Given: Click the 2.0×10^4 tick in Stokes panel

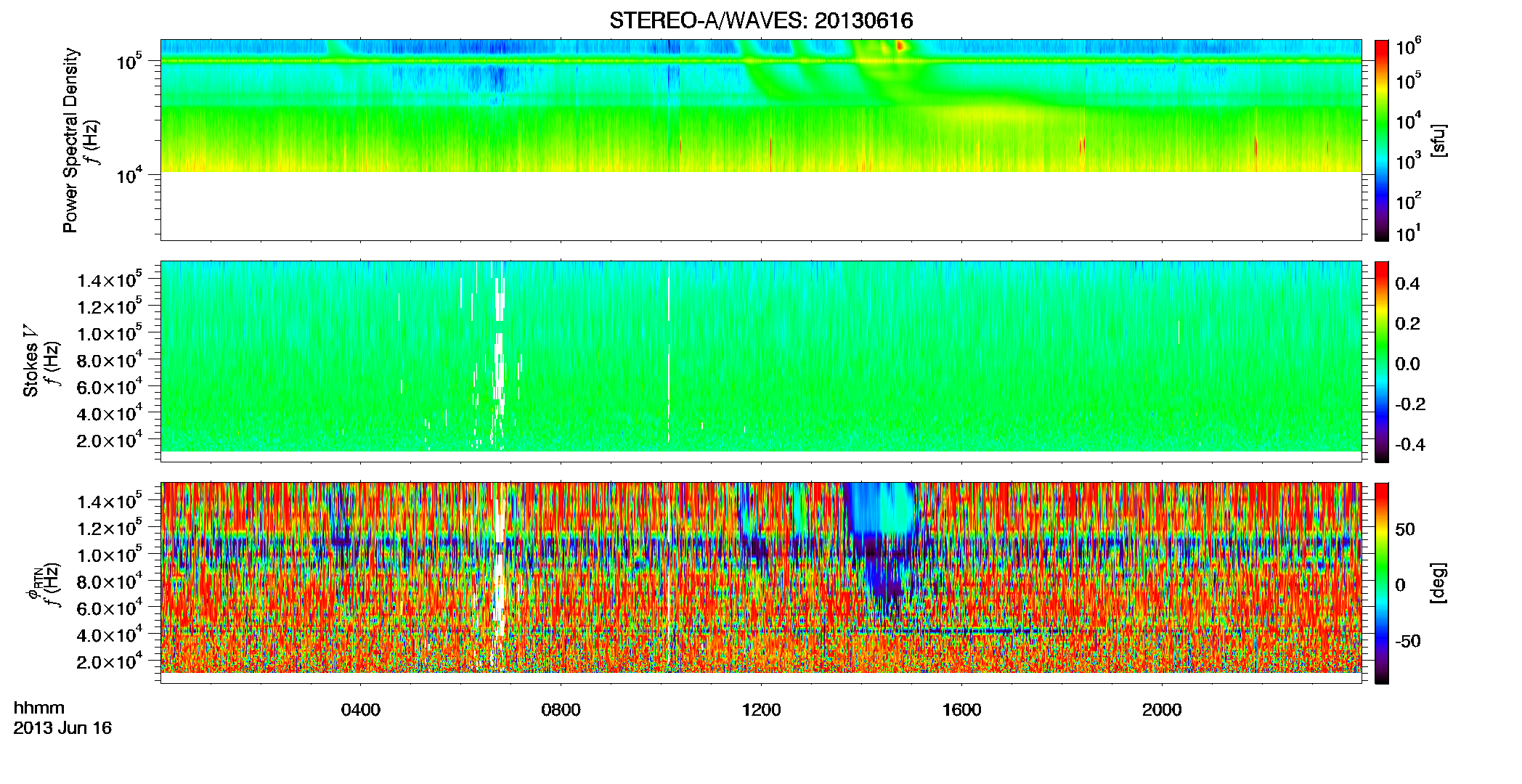Looking at the screenshot, I should point(109,440).
